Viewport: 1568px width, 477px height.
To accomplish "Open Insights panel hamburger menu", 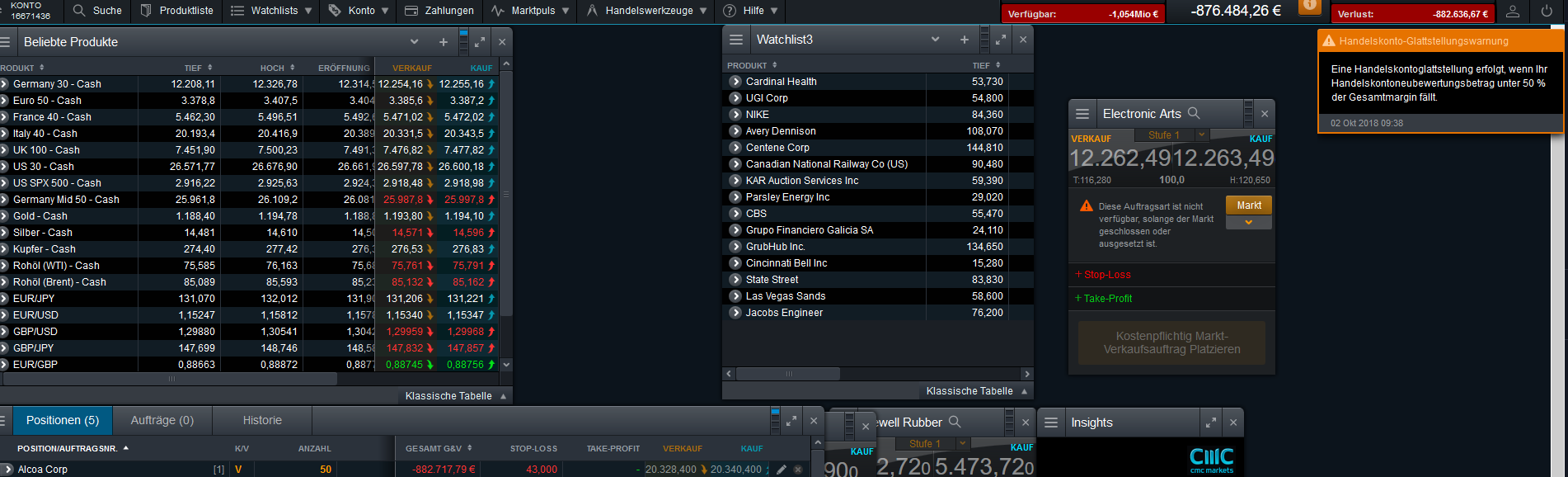I will [x=1051, y=423].
